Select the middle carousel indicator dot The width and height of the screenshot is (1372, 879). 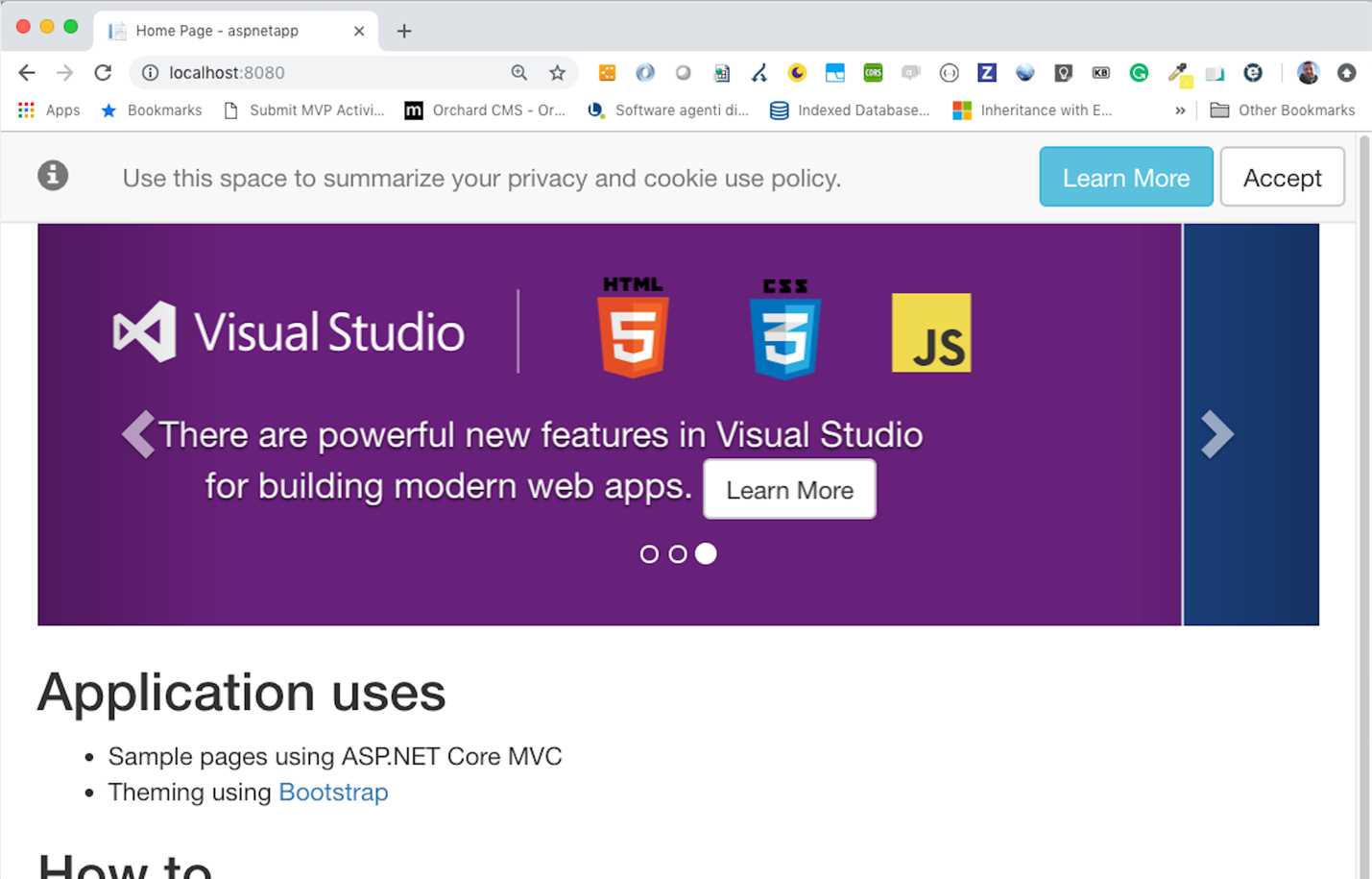677,553
